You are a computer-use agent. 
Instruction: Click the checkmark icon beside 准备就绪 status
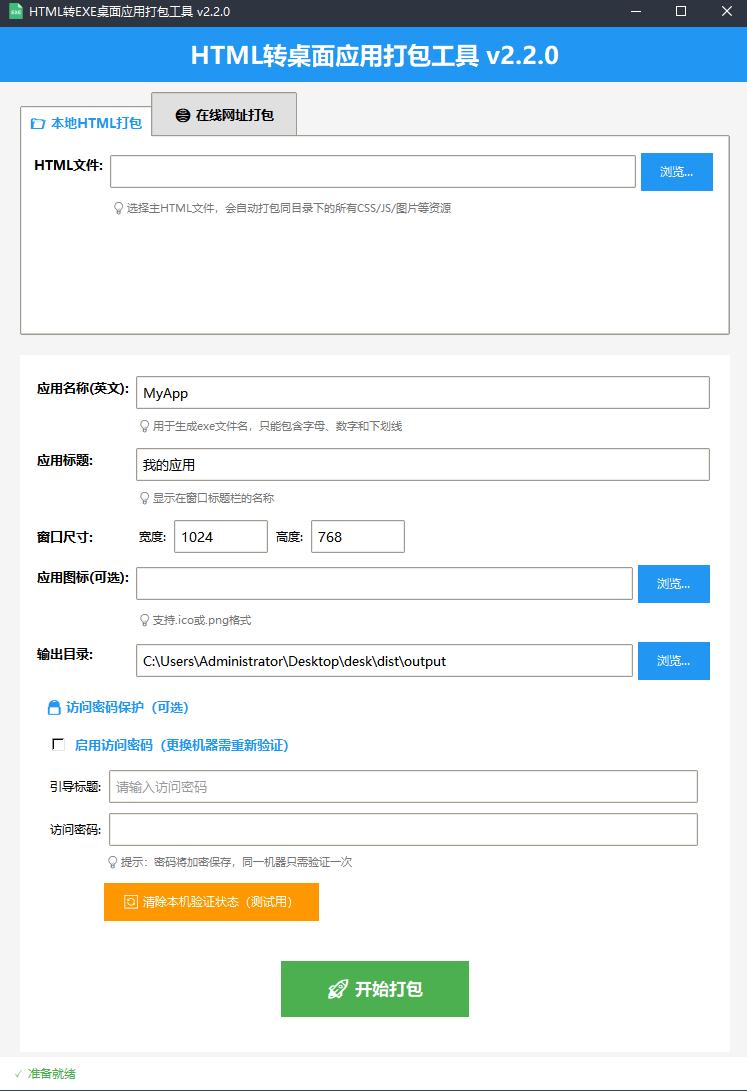pyautogui.click(x=18, y=1074)
